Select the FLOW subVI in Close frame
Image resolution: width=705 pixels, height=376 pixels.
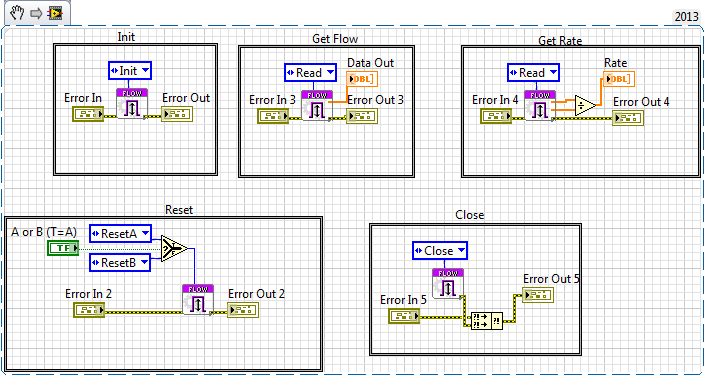tap(446, 283)
